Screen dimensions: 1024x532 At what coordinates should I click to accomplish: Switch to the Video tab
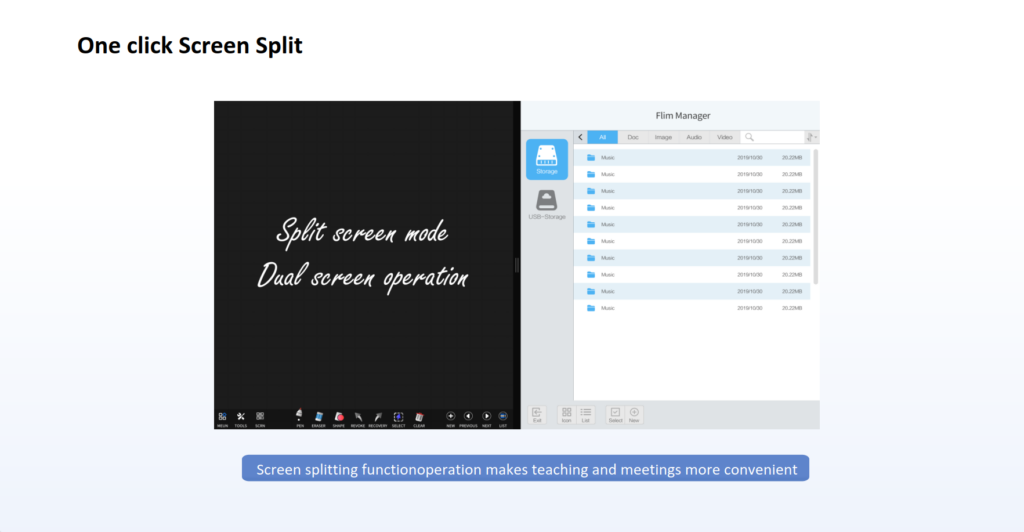(x=724, y=137)
